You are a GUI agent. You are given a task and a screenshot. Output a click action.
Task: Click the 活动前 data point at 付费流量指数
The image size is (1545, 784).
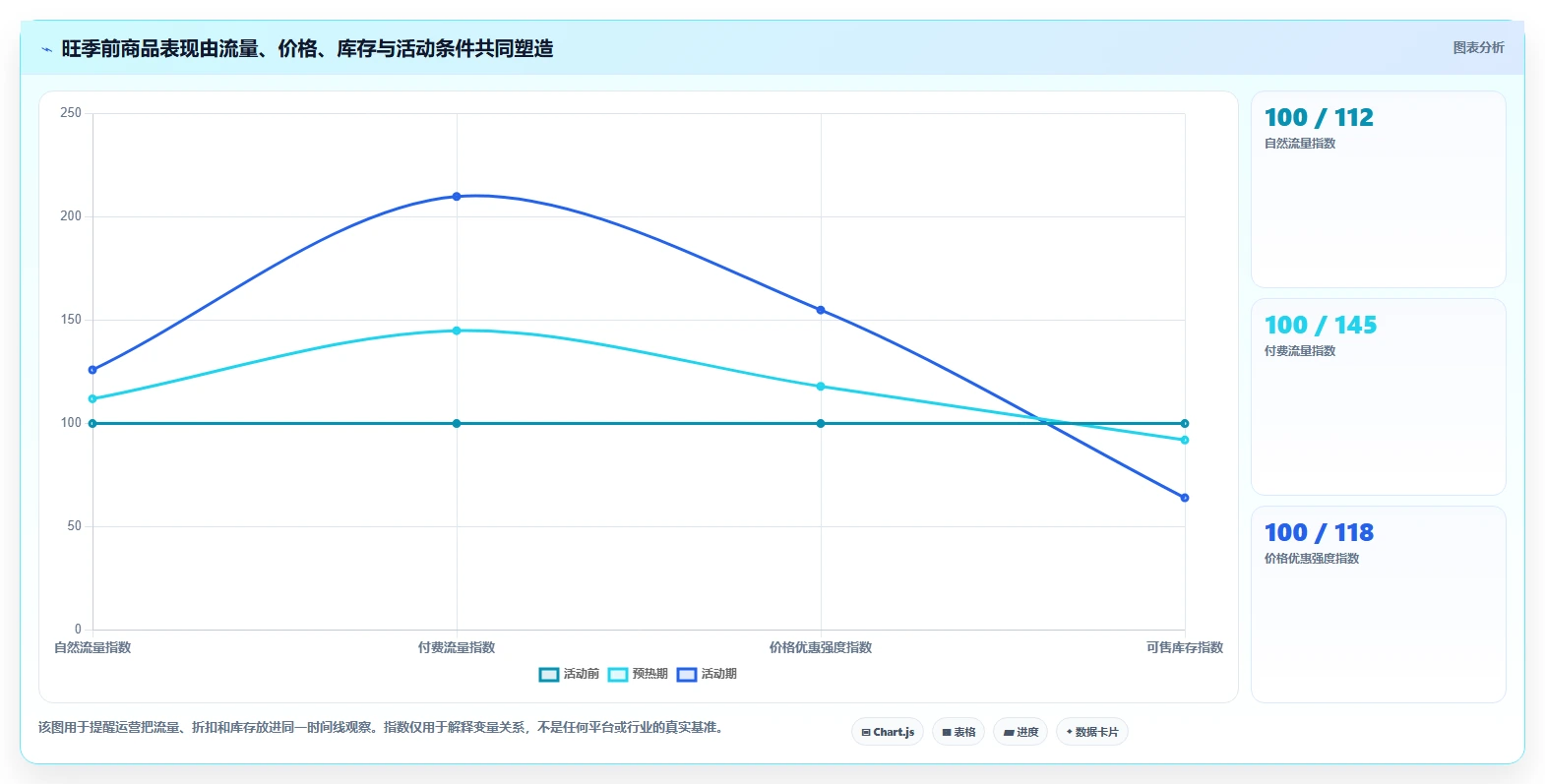(457, 424)
